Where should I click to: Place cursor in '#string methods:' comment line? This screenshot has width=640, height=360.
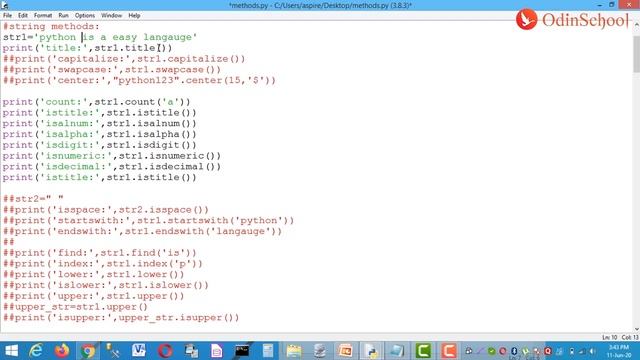(x=51, y=27)
